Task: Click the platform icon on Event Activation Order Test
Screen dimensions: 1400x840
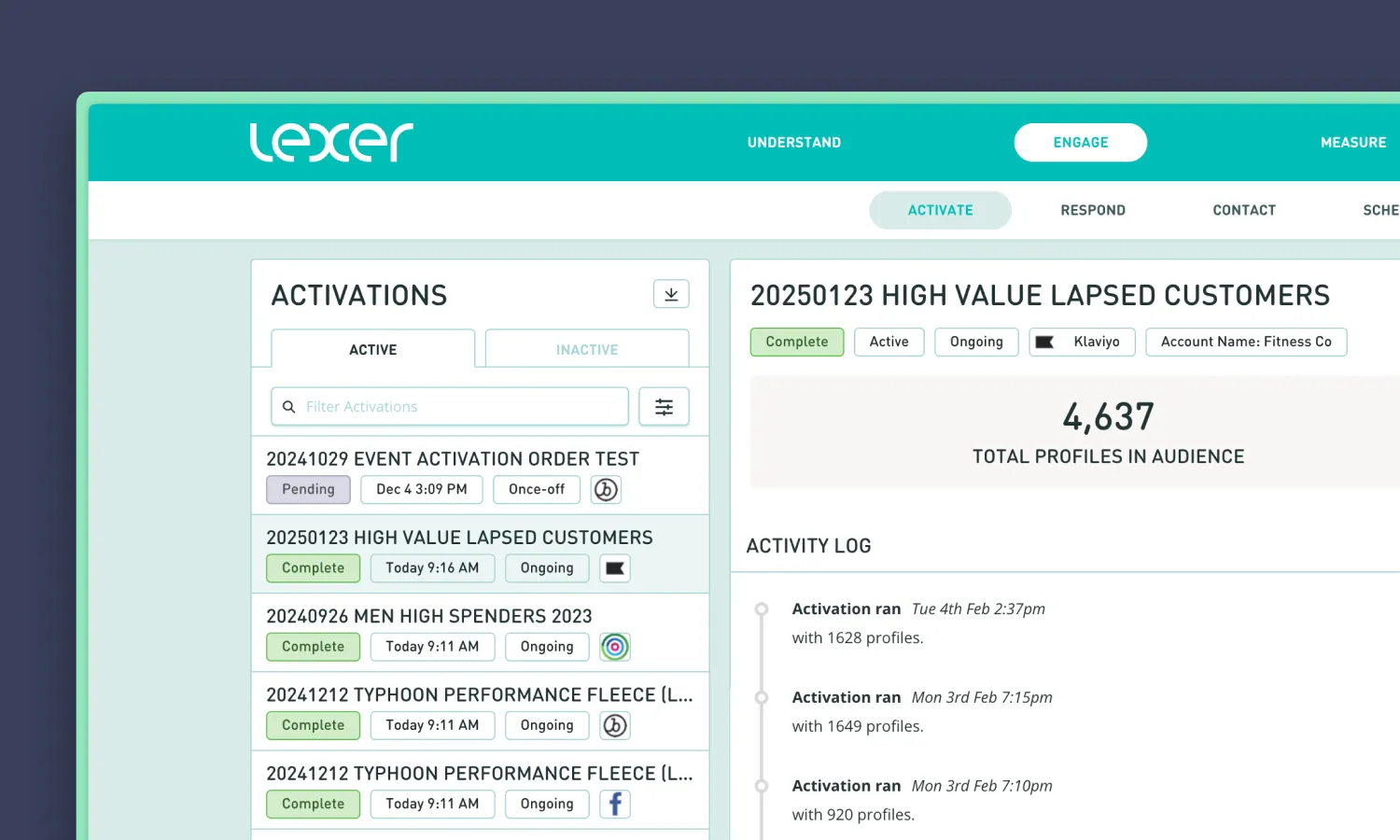Action: [606, 489]
